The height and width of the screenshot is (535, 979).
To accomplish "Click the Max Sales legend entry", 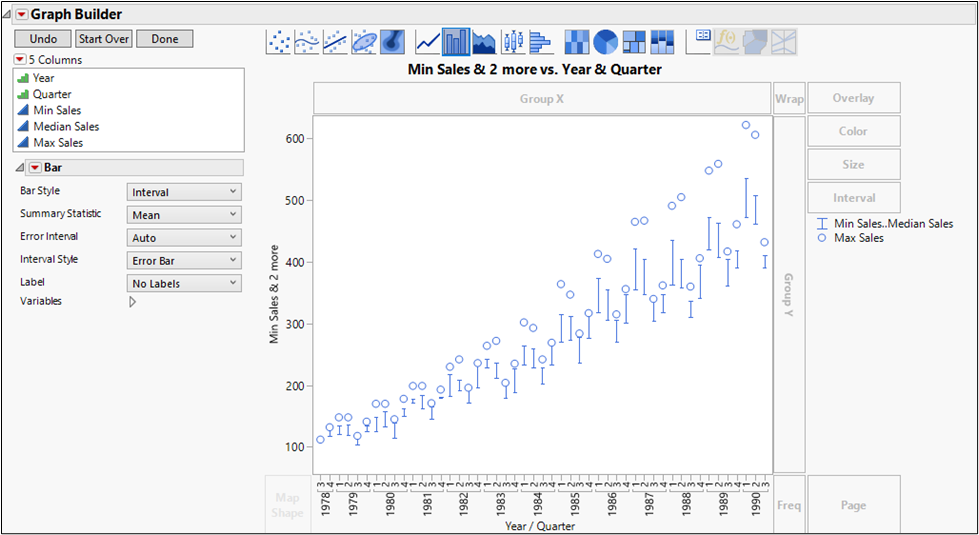I will pos(850,238).
